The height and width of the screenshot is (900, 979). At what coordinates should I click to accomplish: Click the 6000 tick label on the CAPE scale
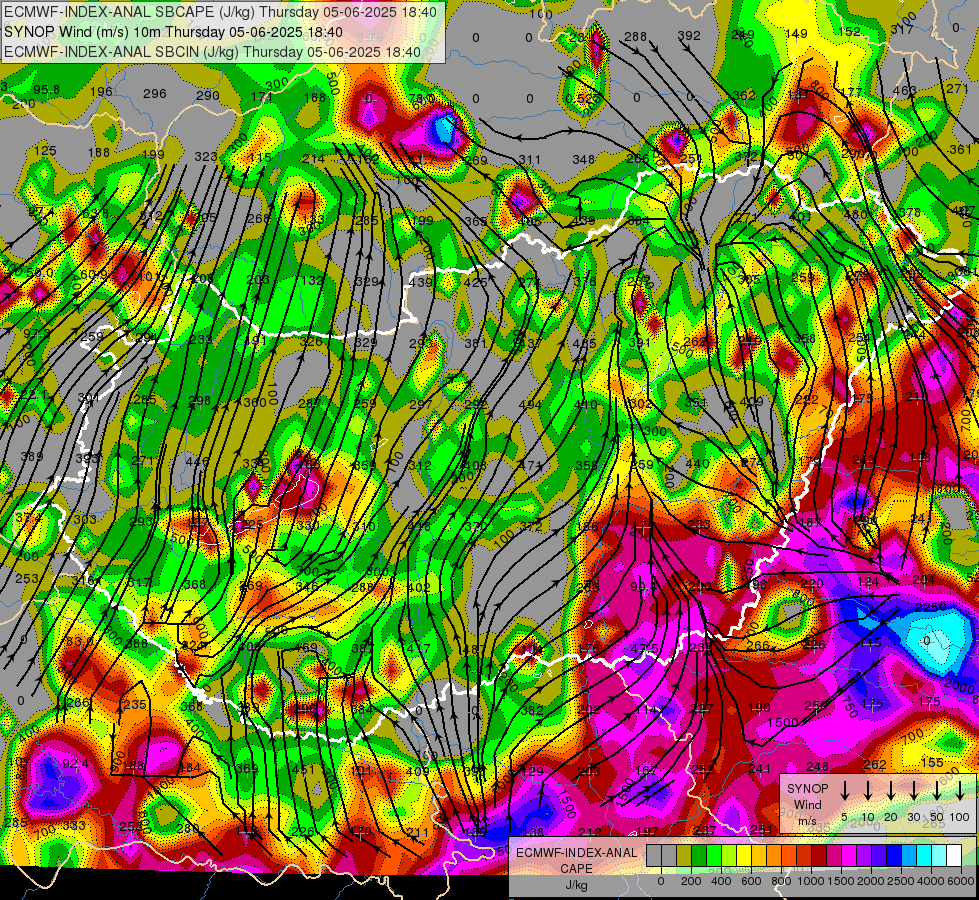(960, 881)
